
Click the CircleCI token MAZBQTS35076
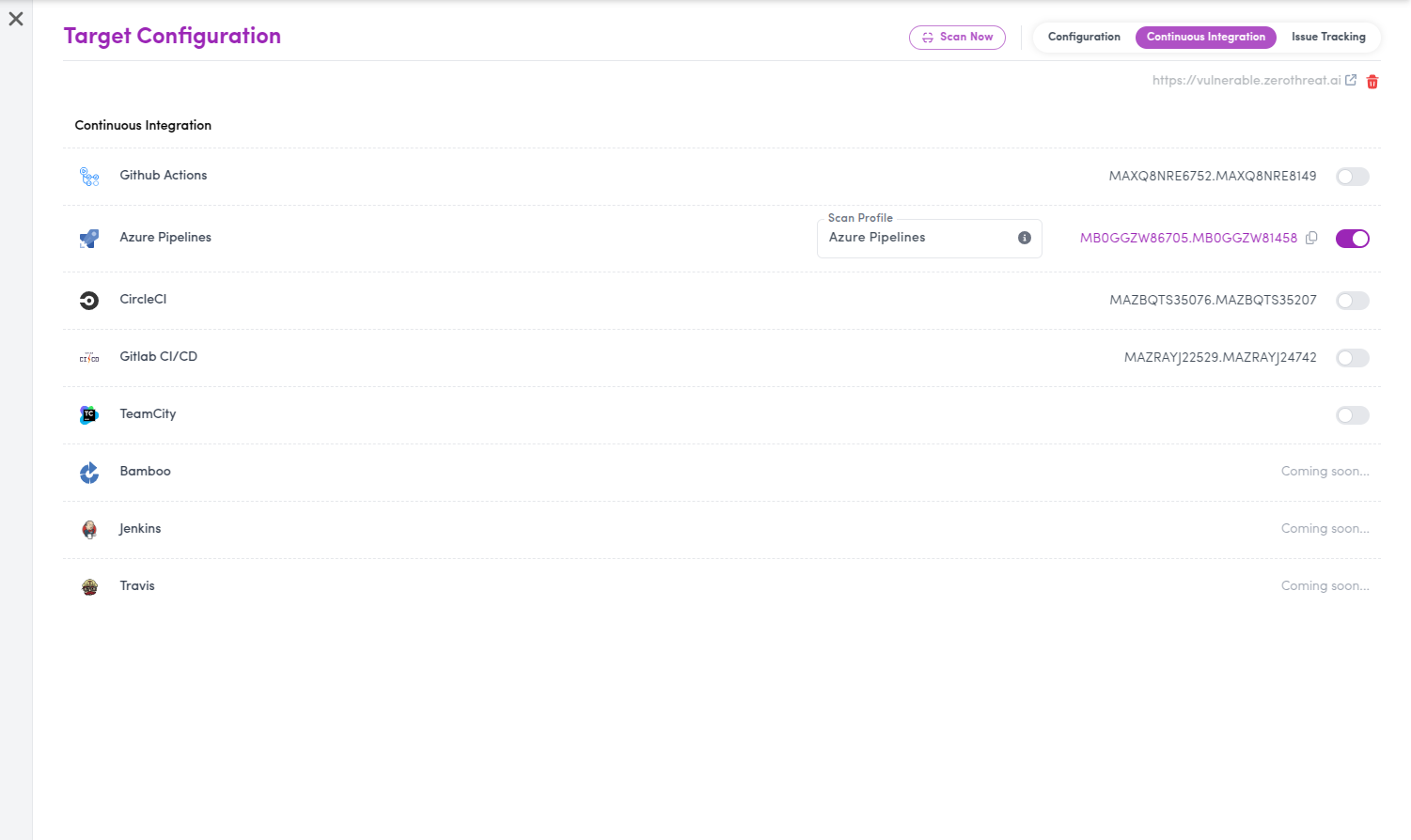tap(1213, 300)
